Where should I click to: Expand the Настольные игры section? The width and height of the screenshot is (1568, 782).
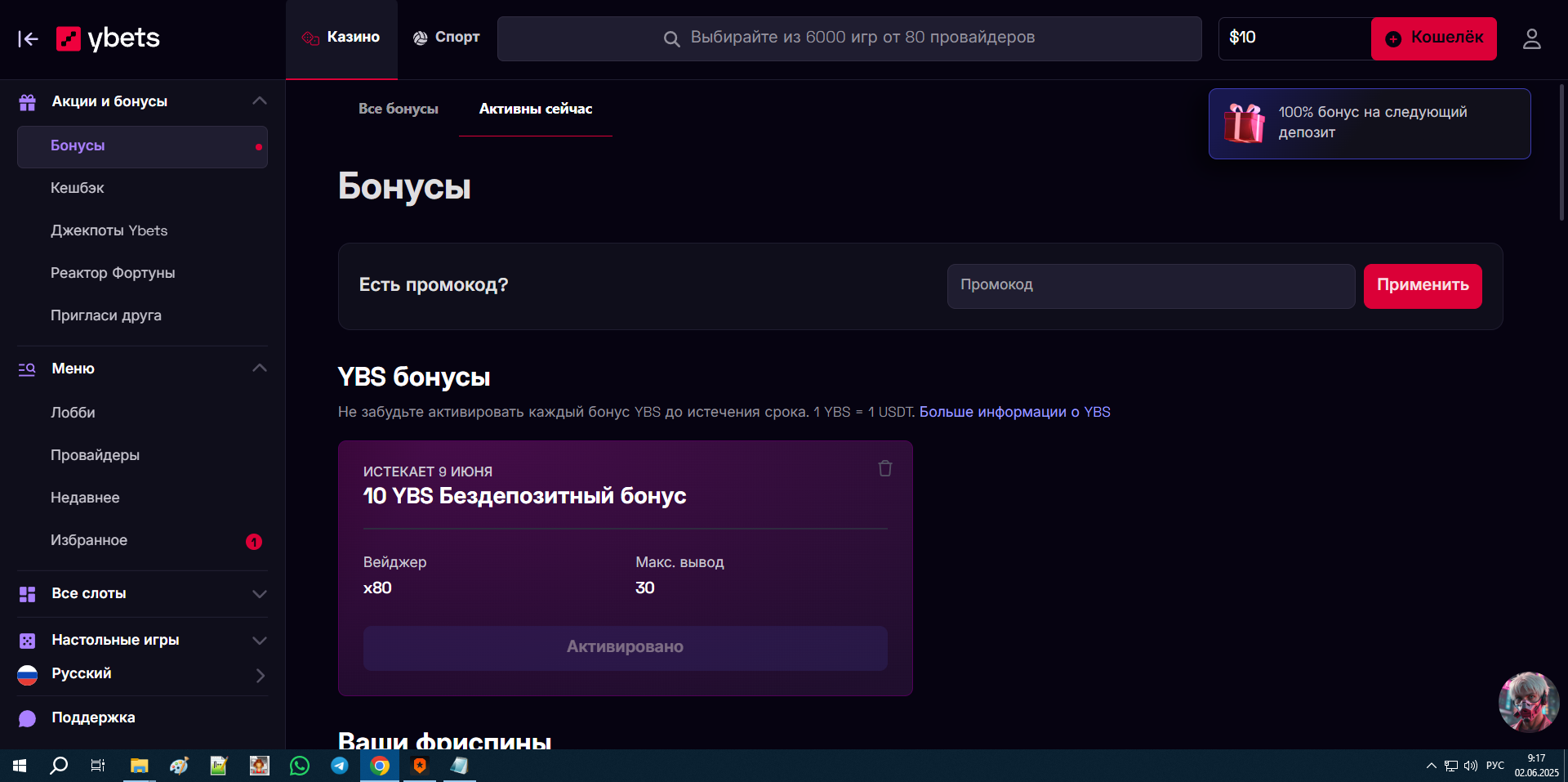(x=260, y=641)
